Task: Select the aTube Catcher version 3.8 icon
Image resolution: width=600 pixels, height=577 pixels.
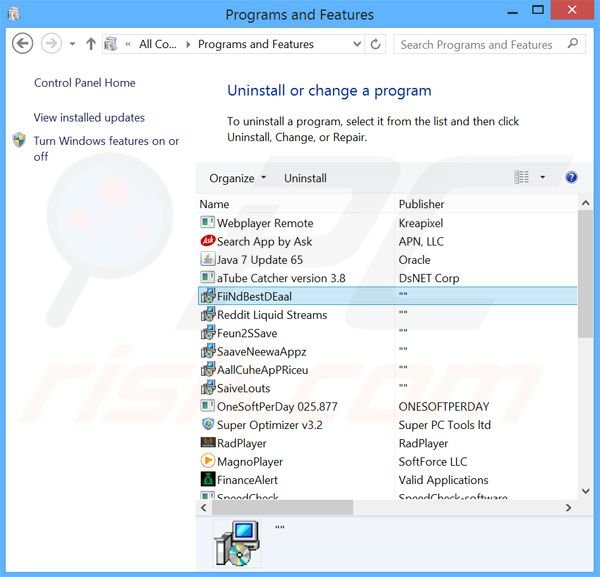Action: pyautogui.click(x=207, y=277)
